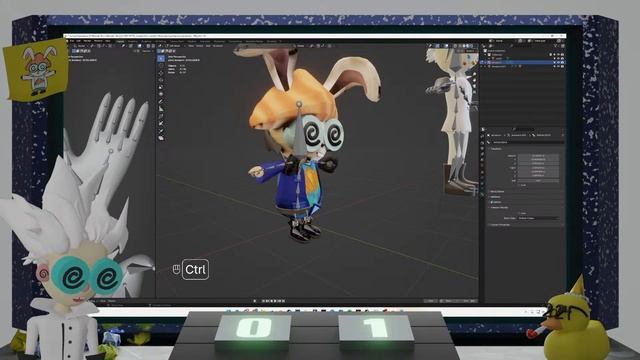Select the Scale tool in main viewport toolbar
Viewport: 640px width, 360px height.
point(161,87)
